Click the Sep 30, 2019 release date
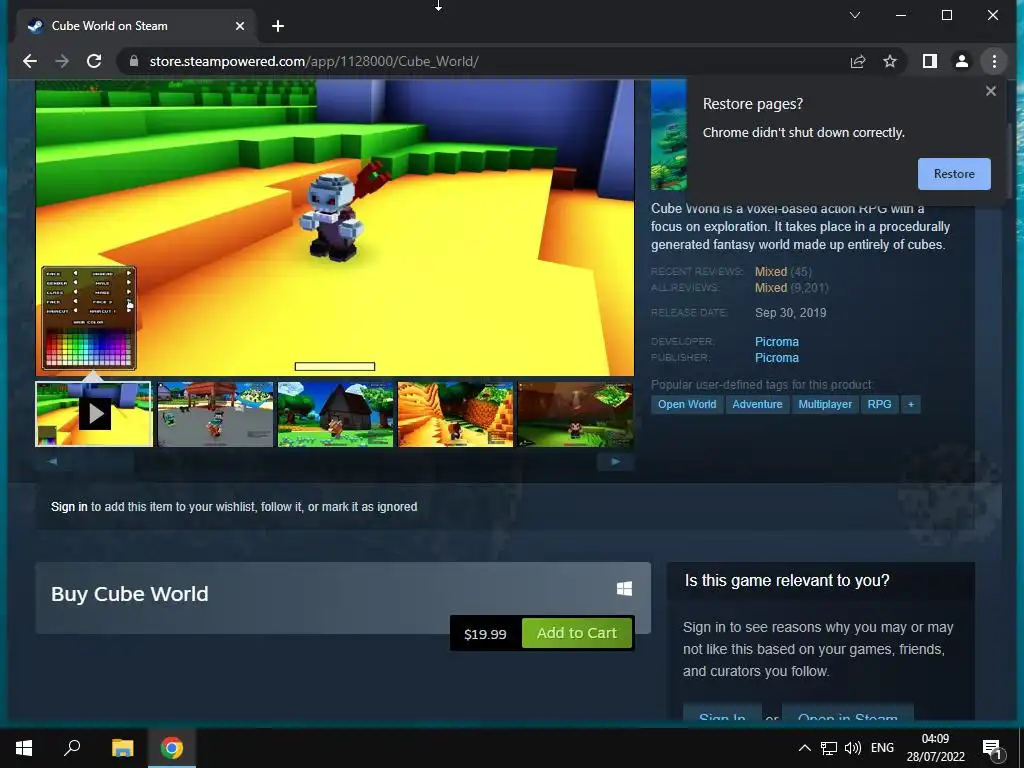Screen dimensions: 1024x768 [x=790, y=313]
